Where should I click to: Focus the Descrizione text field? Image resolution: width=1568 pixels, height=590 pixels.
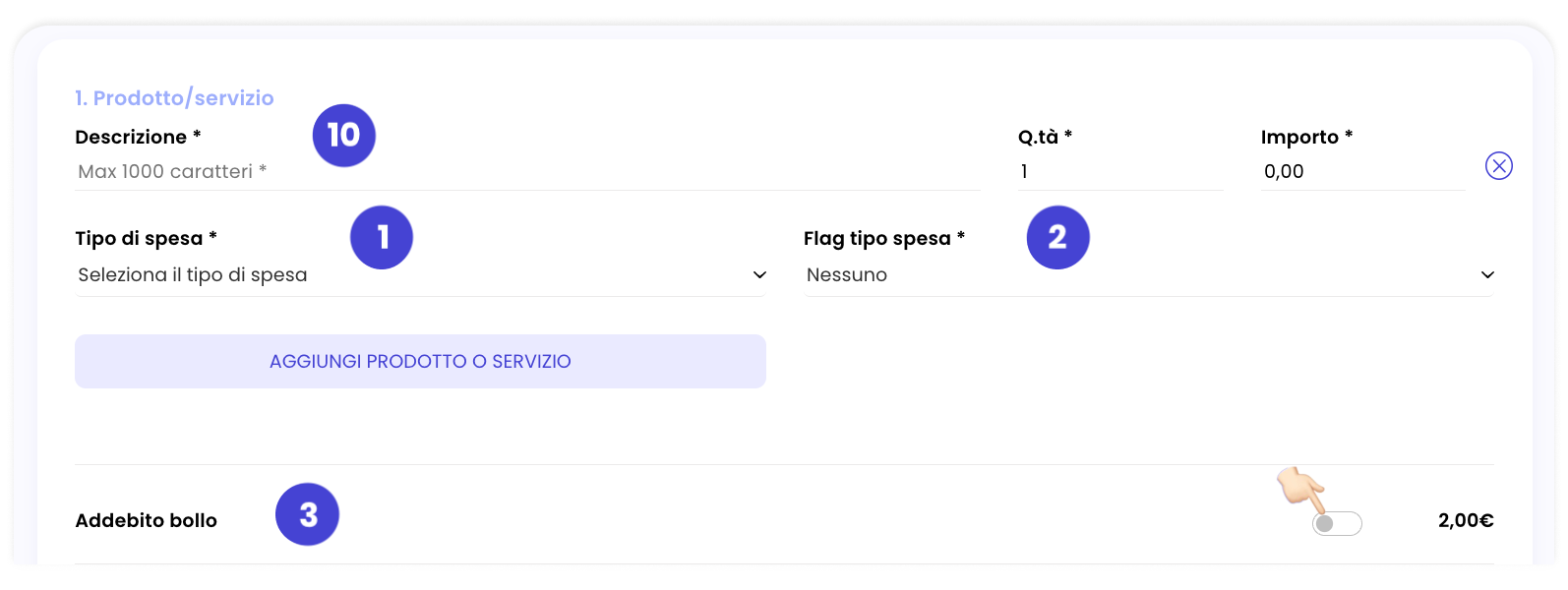point(526,172)
